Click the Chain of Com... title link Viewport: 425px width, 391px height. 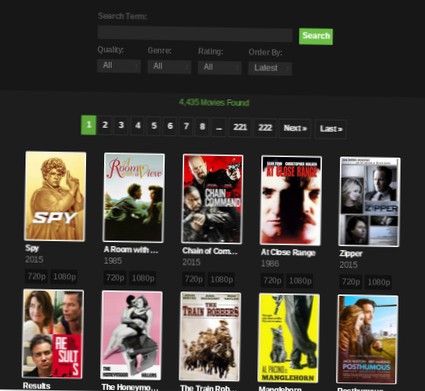210,251
